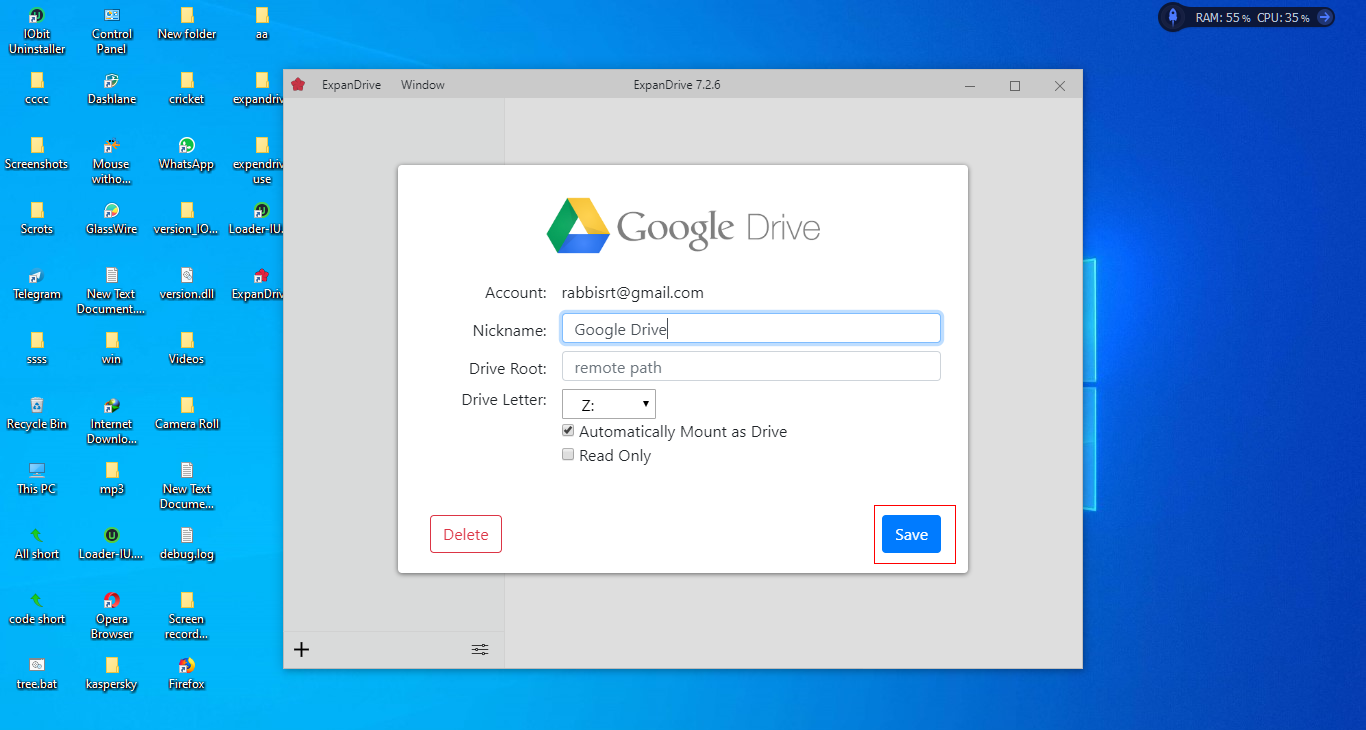
Task: Select the Opera Browser desktop icon
Action: coord(112,601)
